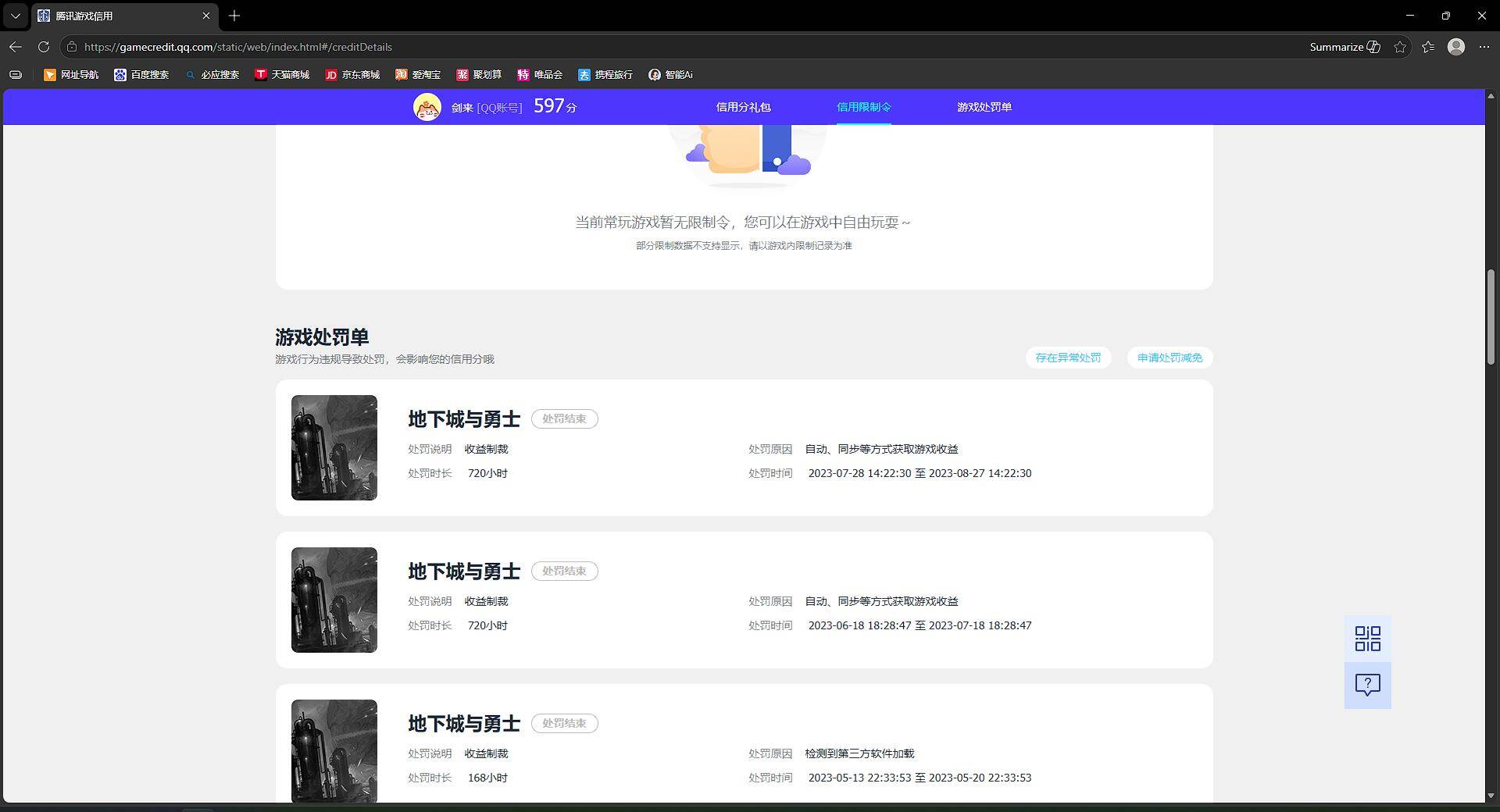This screenshot has width=1500, height=812.
Task: Close the 腾讯游戏信用 browser tab
Action: [206, 16]
